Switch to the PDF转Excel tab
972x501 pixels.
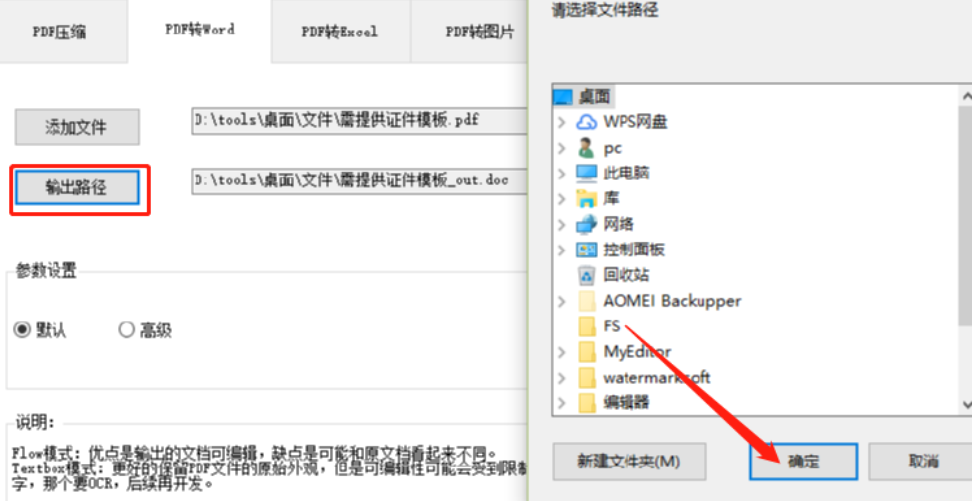pyautogui.click(x=340, y=32)
